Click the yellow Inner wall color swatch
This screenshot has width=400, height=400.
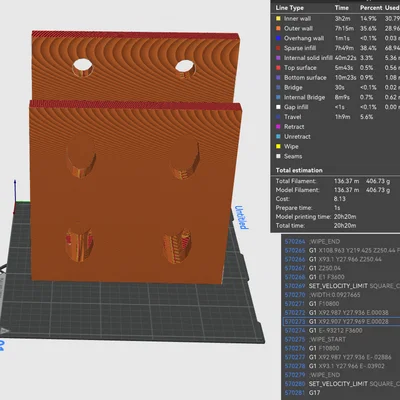[278, 19]
